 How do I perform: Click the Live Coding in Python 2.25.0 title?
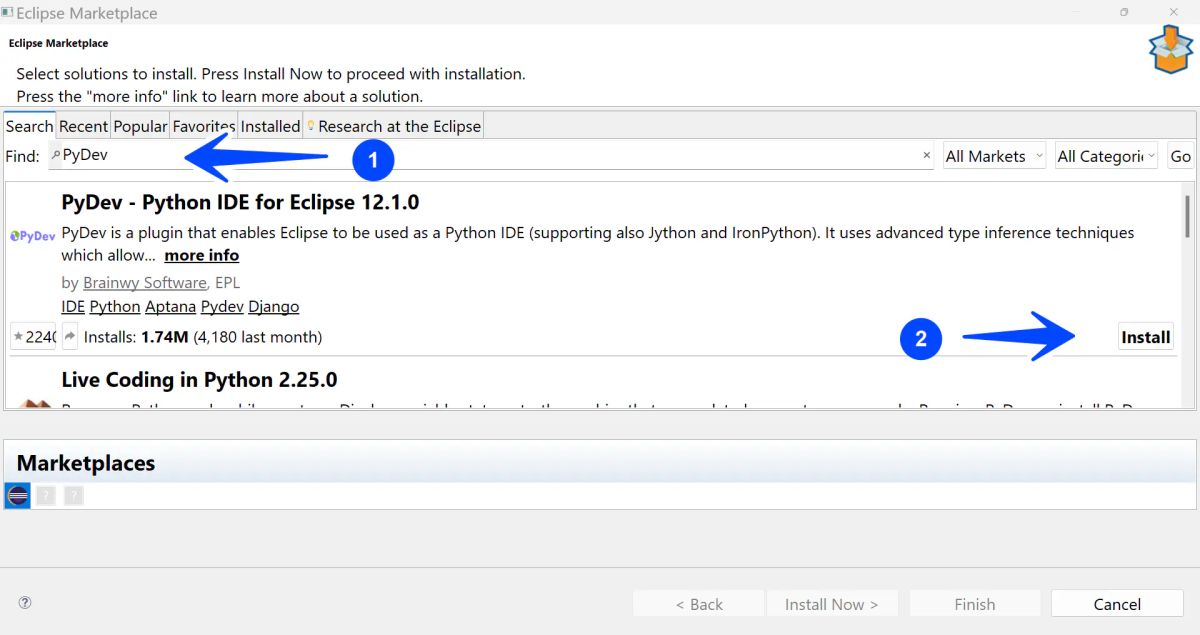coord(199,380)
